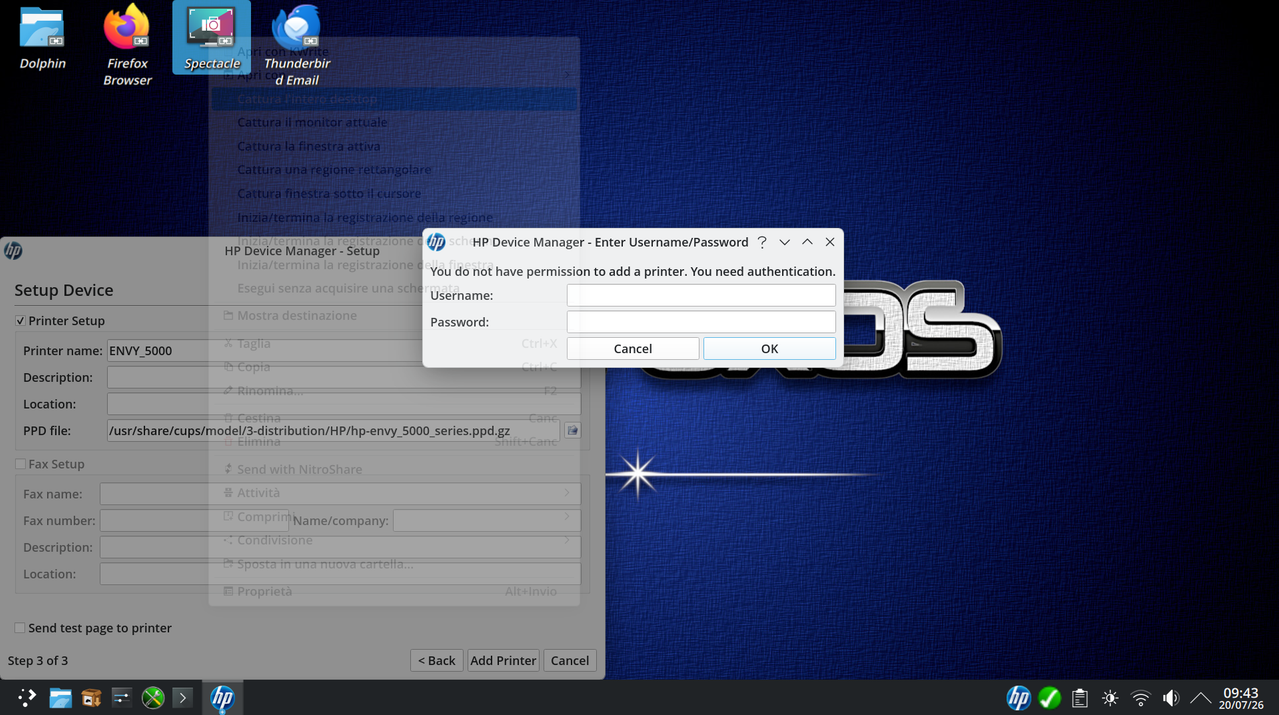Open the volume tray icon
This screenshot has height=715, width=1279.
click(1171, 698)
